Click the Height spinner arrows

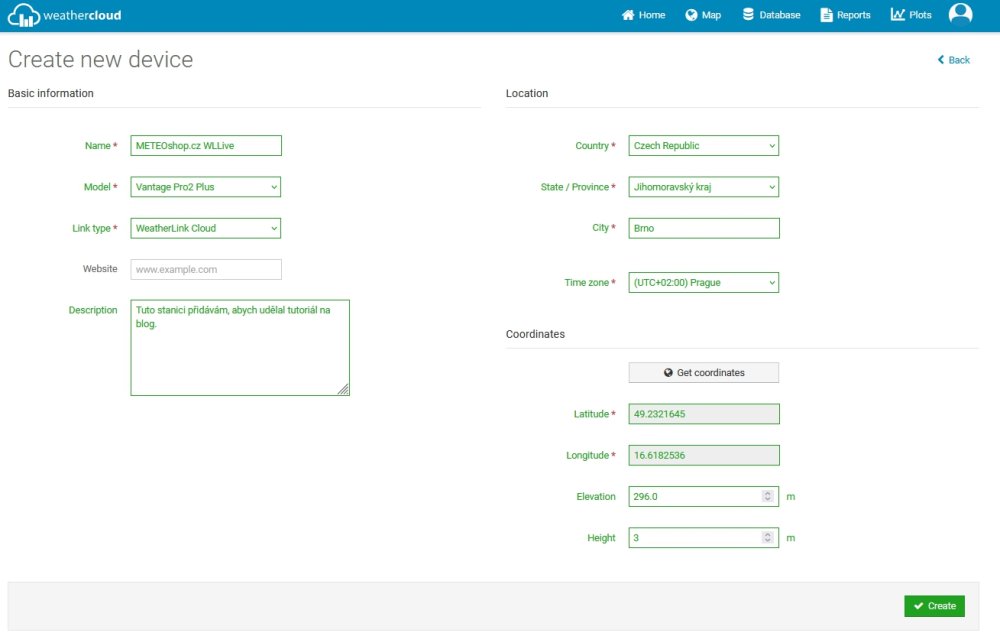click(x=768, y=538)
